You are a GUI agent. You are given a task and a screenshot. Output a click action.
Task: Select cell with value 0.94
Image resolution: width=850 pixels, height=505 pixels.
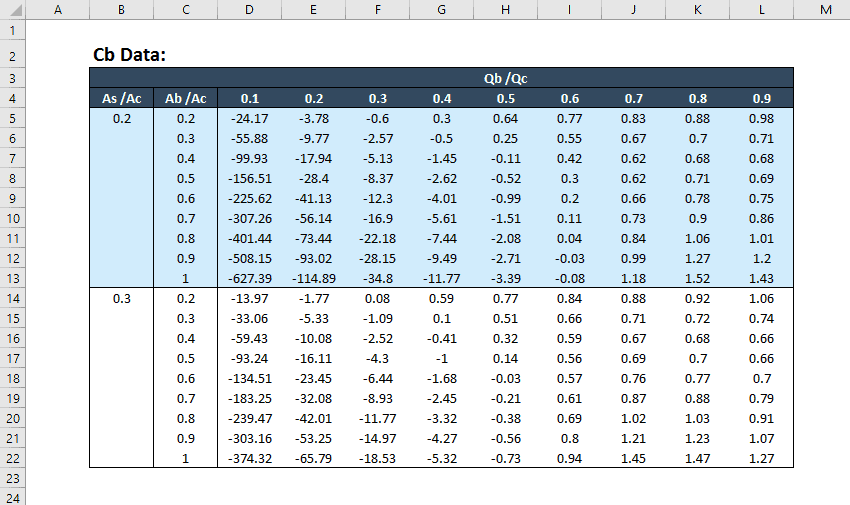[569, 458]
